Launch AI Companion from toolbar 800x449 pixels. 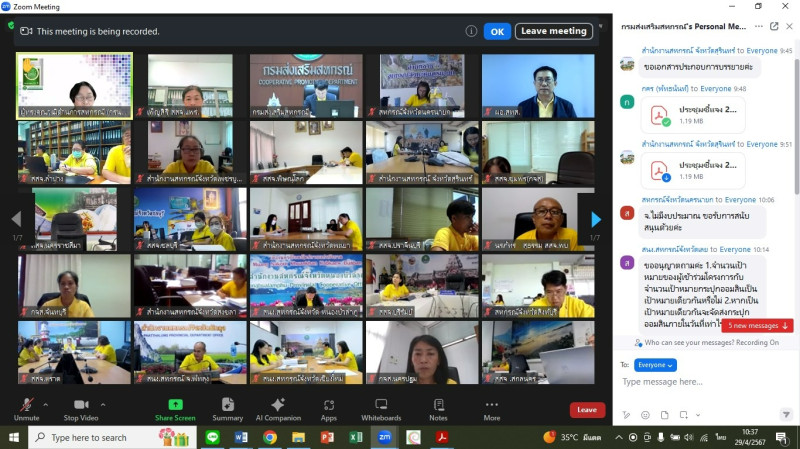[x=278, y=404]
